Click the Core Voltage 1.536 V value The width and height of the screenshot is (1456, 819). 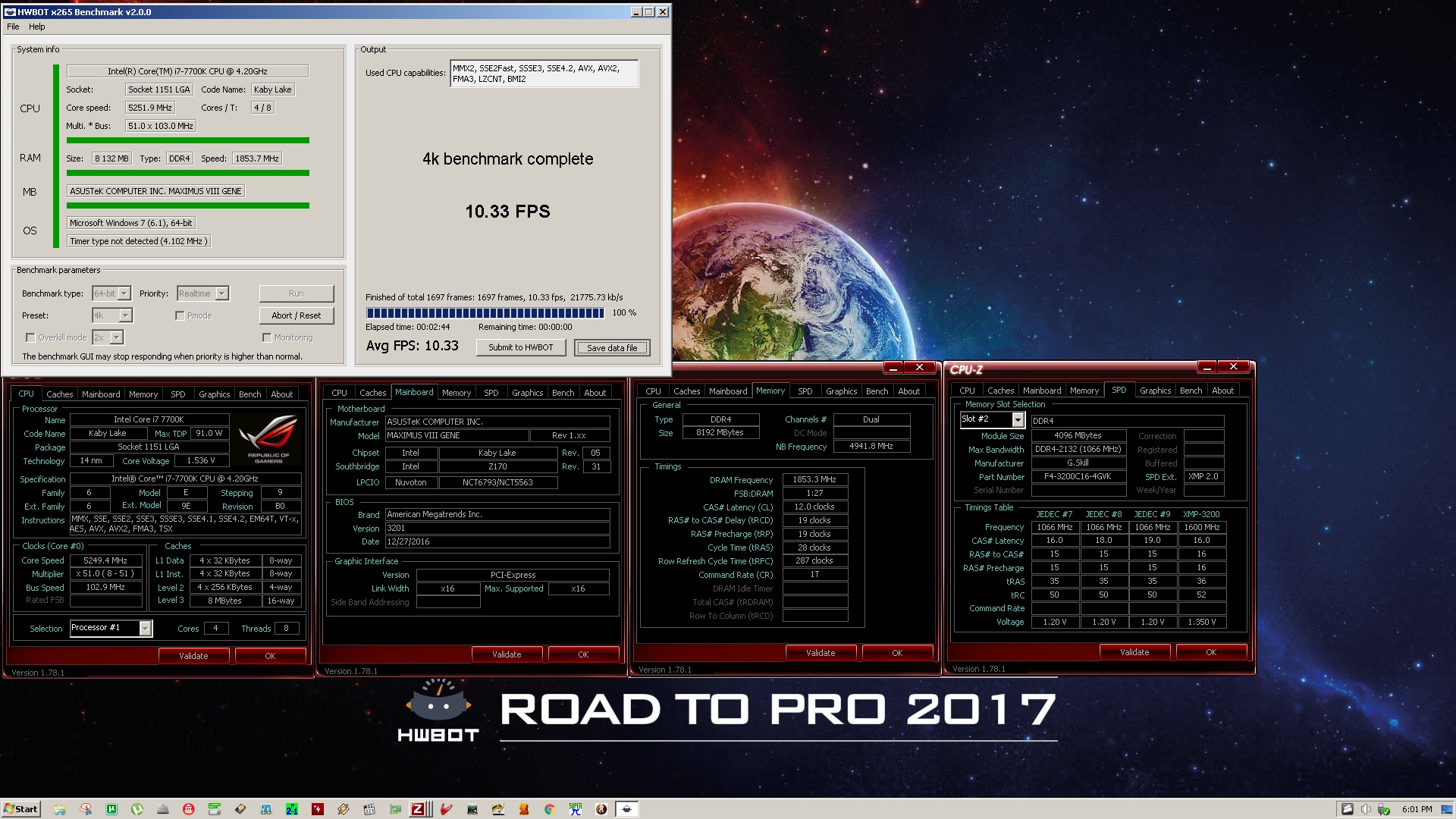pyautogui.click(x=201, y=460)
